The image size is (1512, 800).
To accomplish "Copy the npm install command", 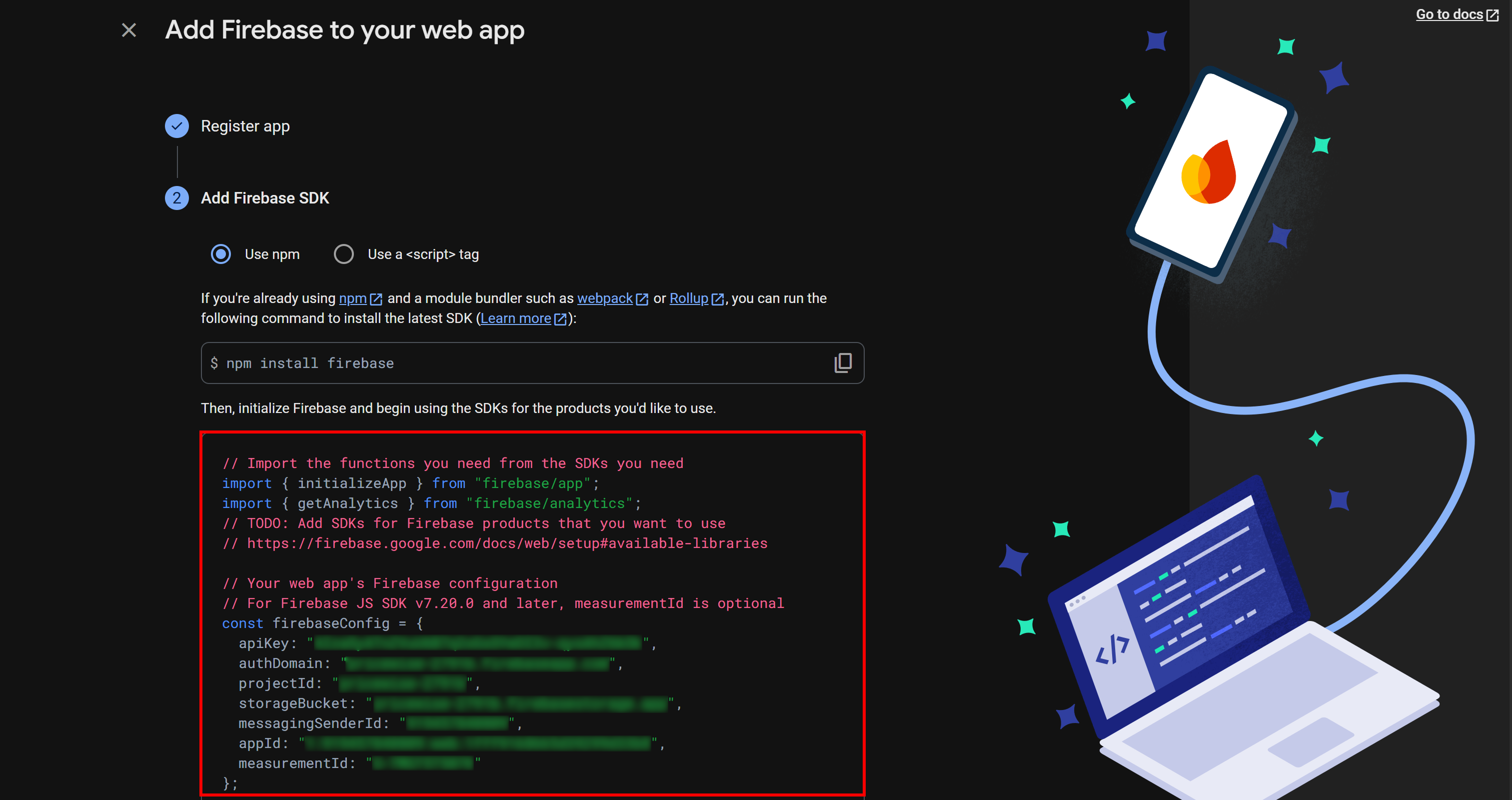I will coord(843,362).
